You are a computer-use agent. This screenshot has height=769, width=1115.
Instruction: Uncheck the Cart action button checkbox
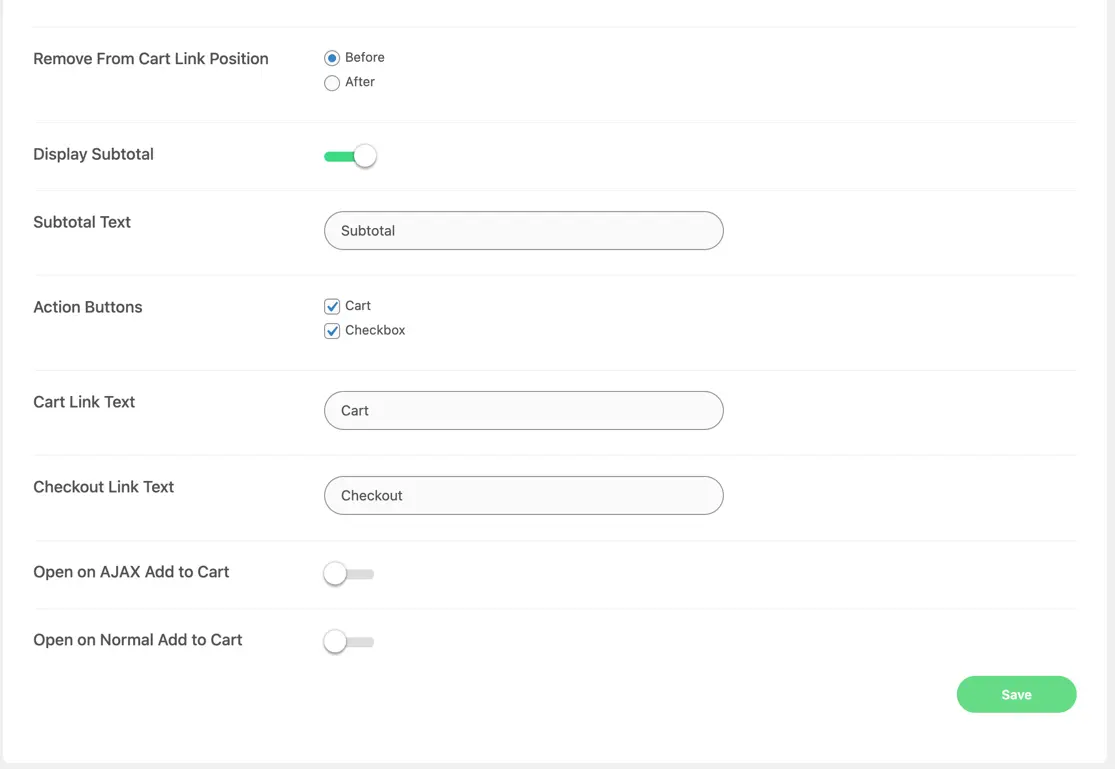332,306
